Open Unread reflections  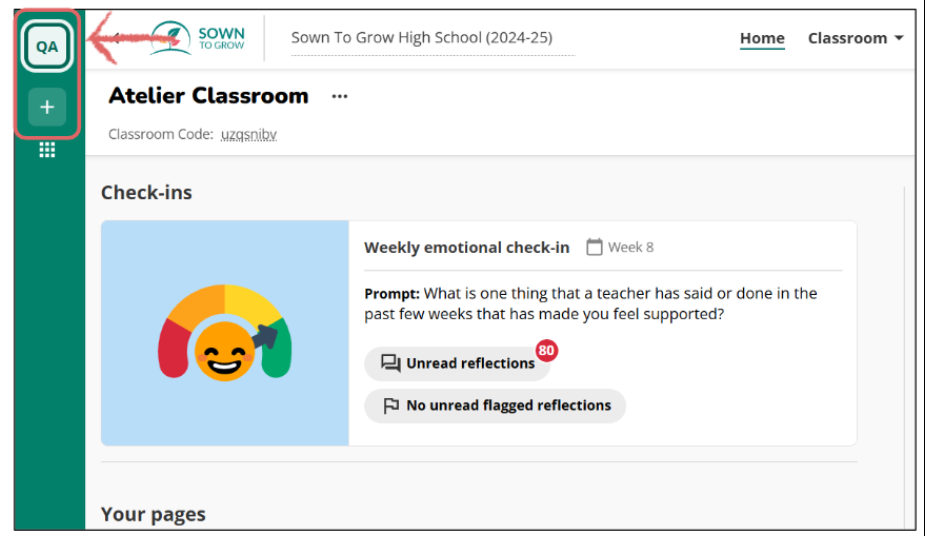tap(469, 364)
